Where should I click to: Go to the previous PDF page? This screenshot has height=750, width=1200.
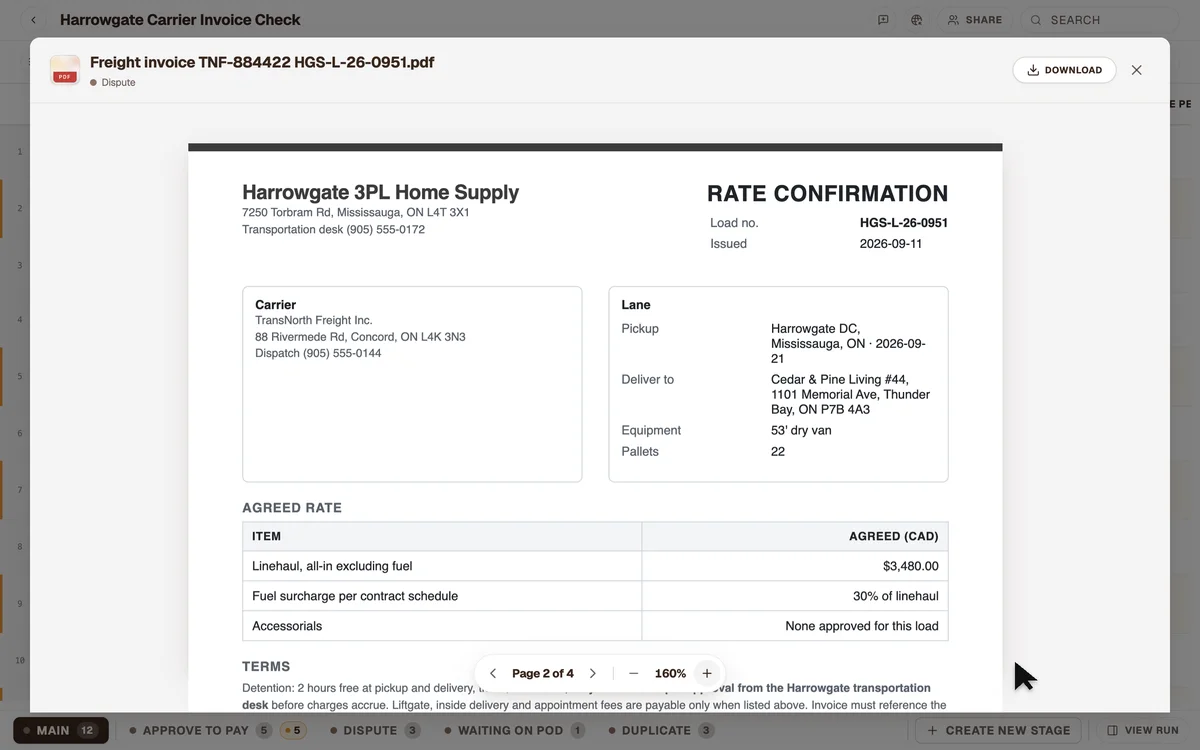click(x=493, y=673)
